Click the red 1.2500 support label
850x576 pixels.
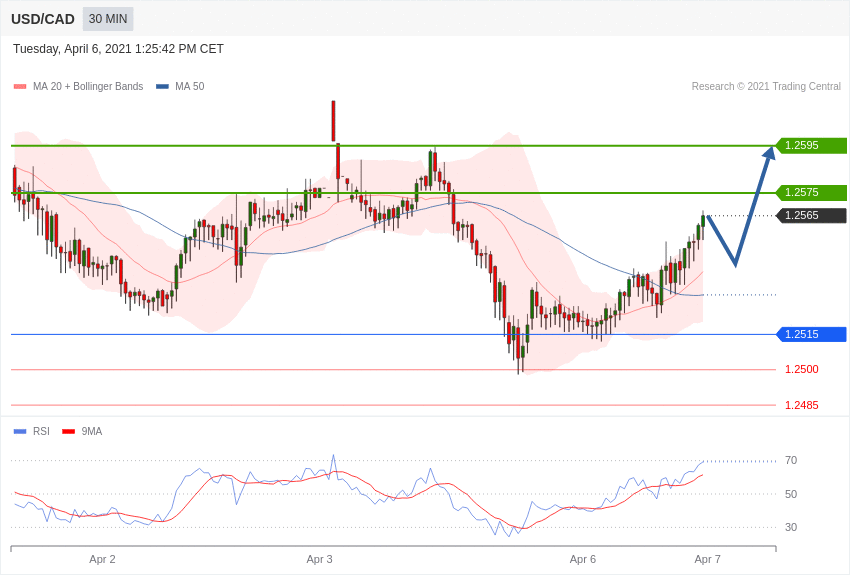coord(802,370)
